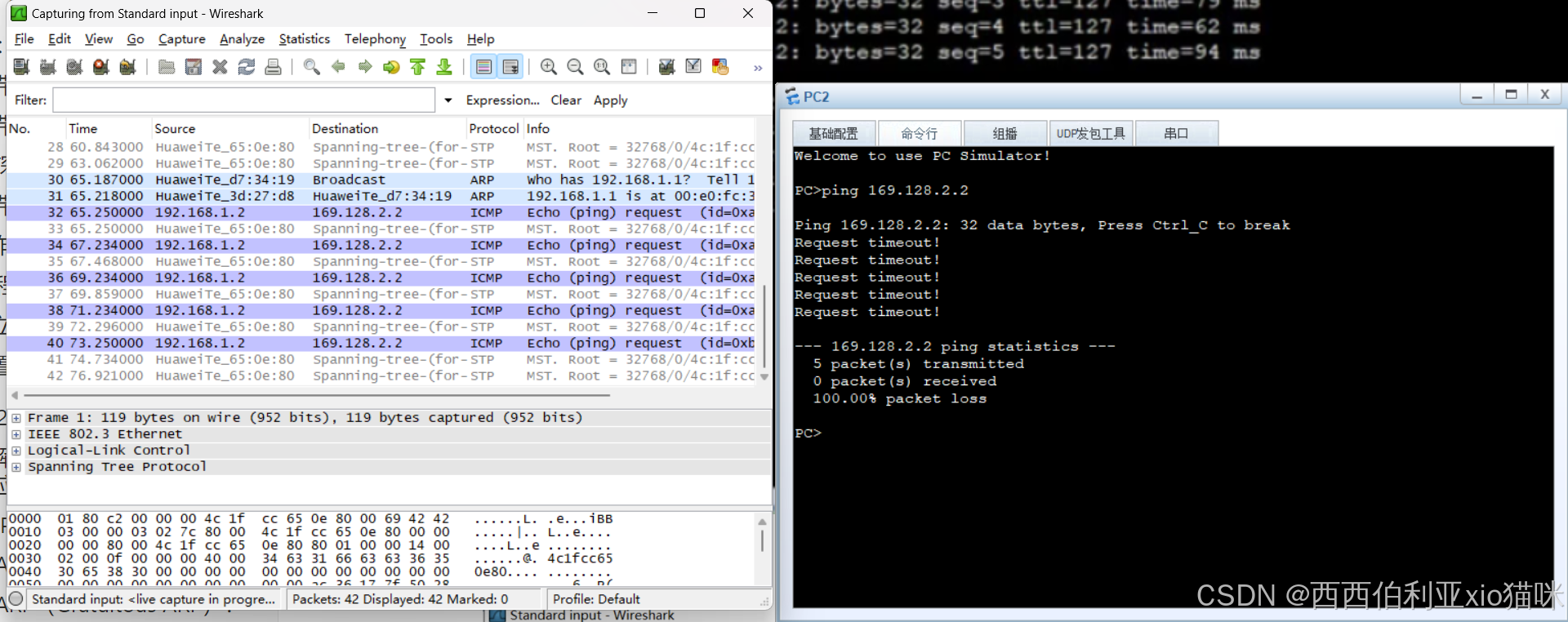Jump to the last packet
This screenshot has height=622, width=1568.
[444, 67]
